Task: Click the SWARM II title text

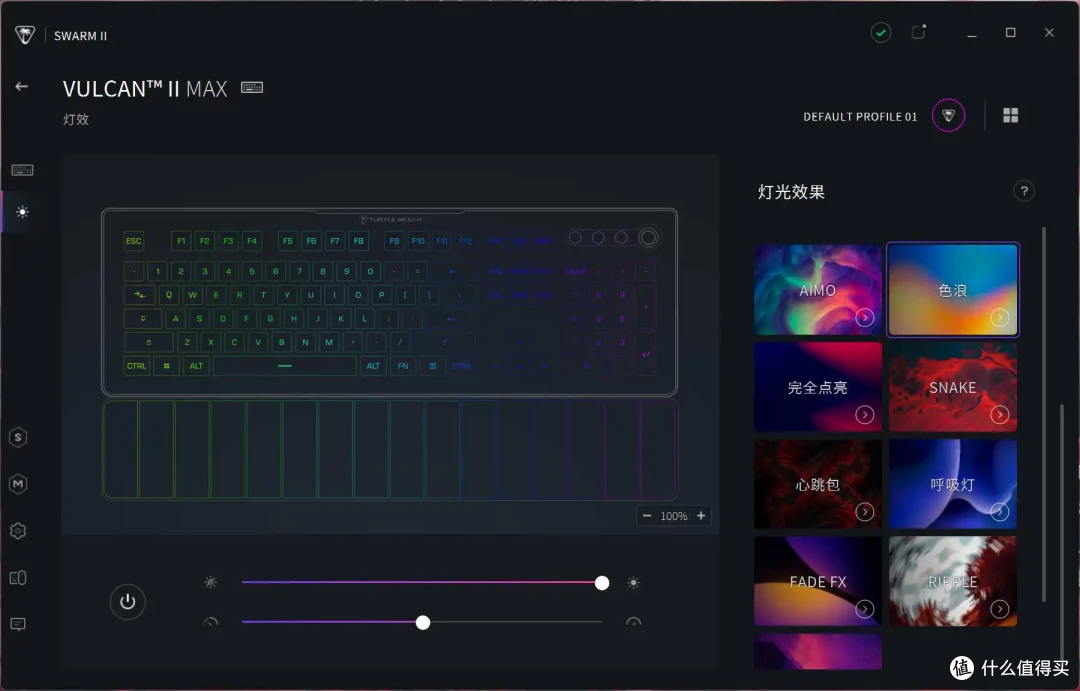Action: [x=81, y=36]
